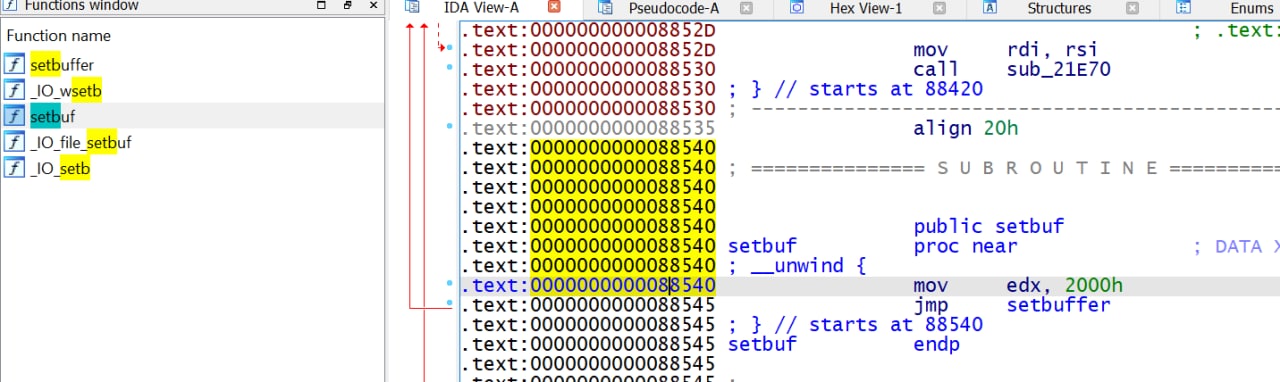Click the Enums tab icon
The image size is (1280, 382).
click(x=1182, y=8)
